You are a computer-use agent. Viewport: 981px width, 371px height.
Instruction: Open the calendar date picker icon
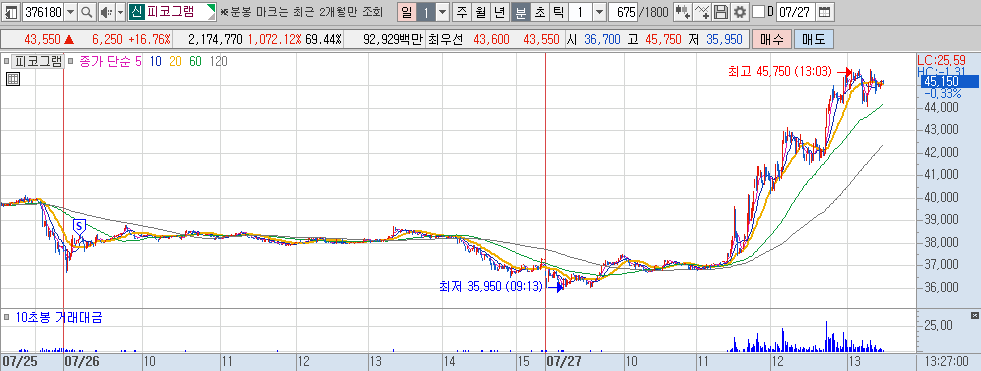[825, 12]
